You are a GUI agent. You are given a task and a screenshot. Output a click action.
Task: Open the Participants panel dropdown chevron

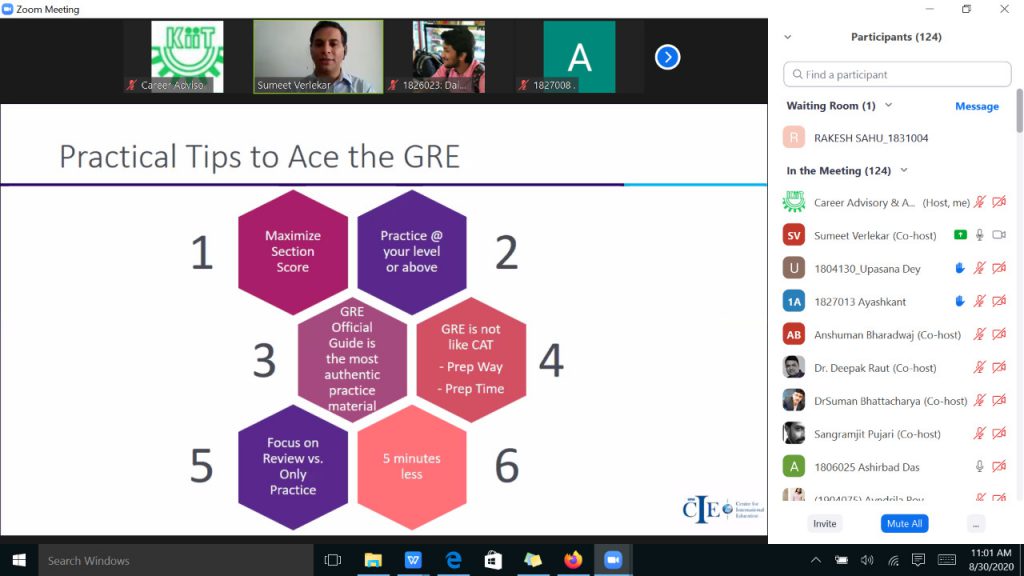coord(787,37)
